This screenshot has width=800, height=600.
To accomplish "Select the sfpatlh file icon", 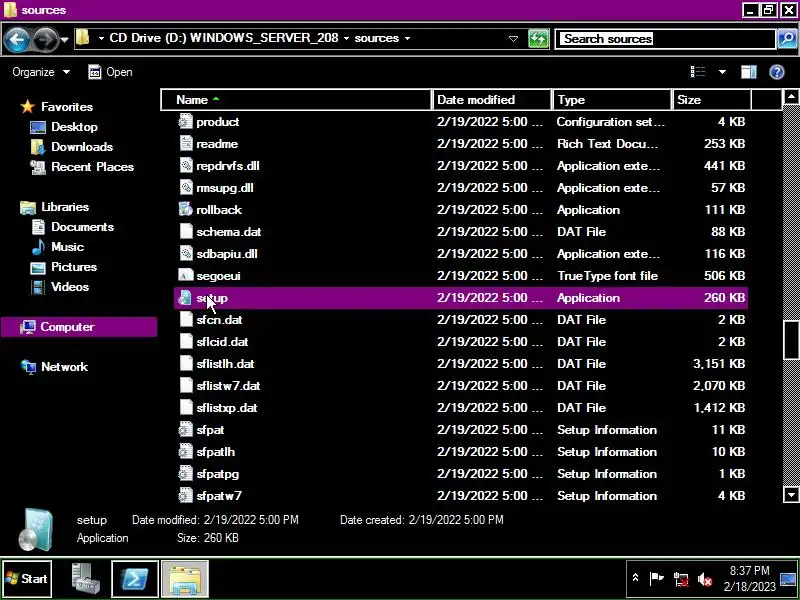I will (x=186, y=452).
